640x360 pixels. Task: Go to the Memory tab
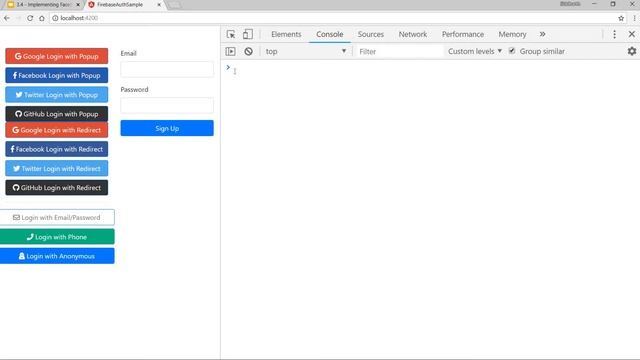[512, 34]
